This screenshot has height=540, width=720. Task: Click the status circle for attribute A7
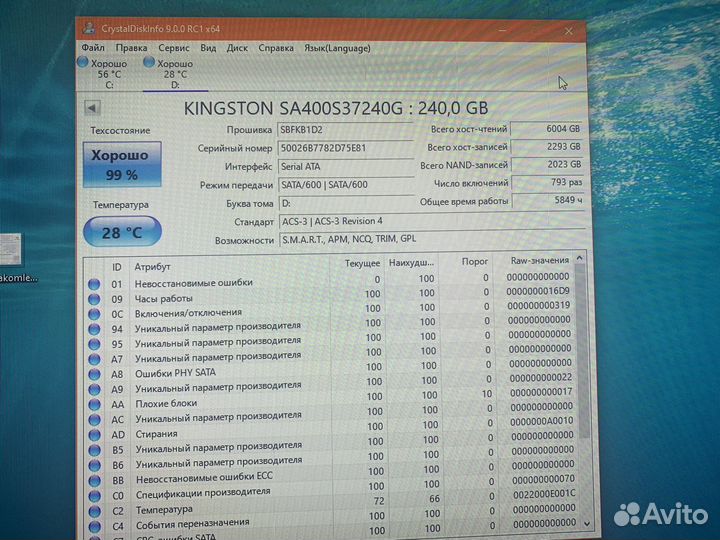pyautogui.click(x=94, y=359)
